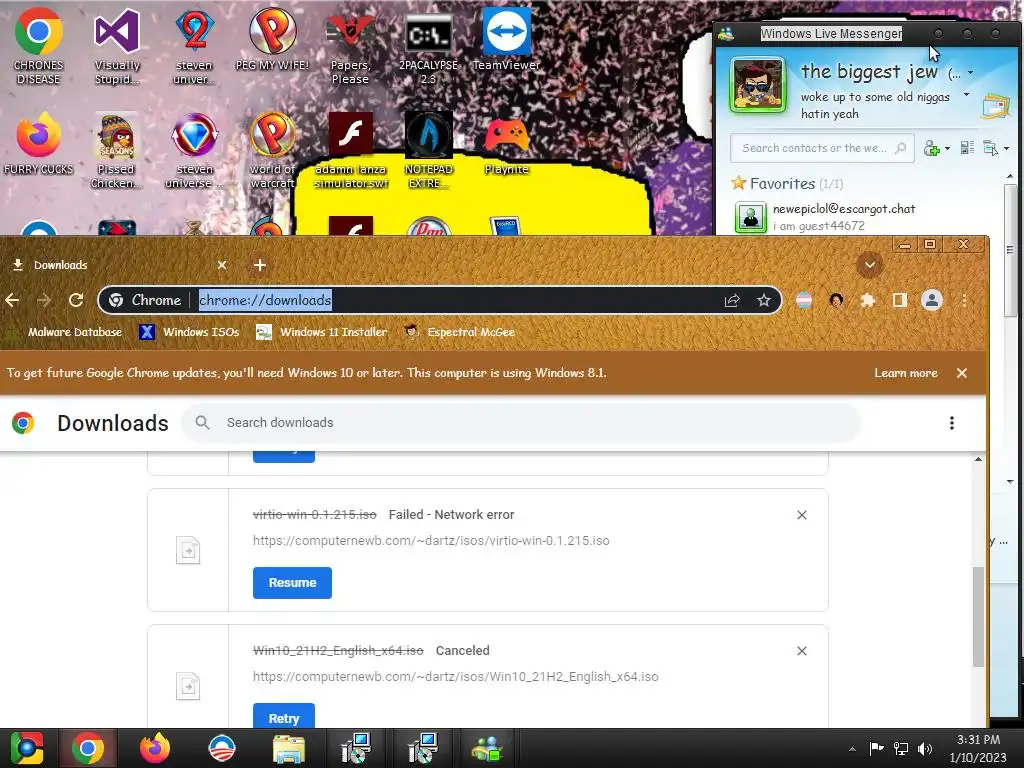
Task: Dismiss the Windows 8.1 update banner
Action: tap(962, 373)
